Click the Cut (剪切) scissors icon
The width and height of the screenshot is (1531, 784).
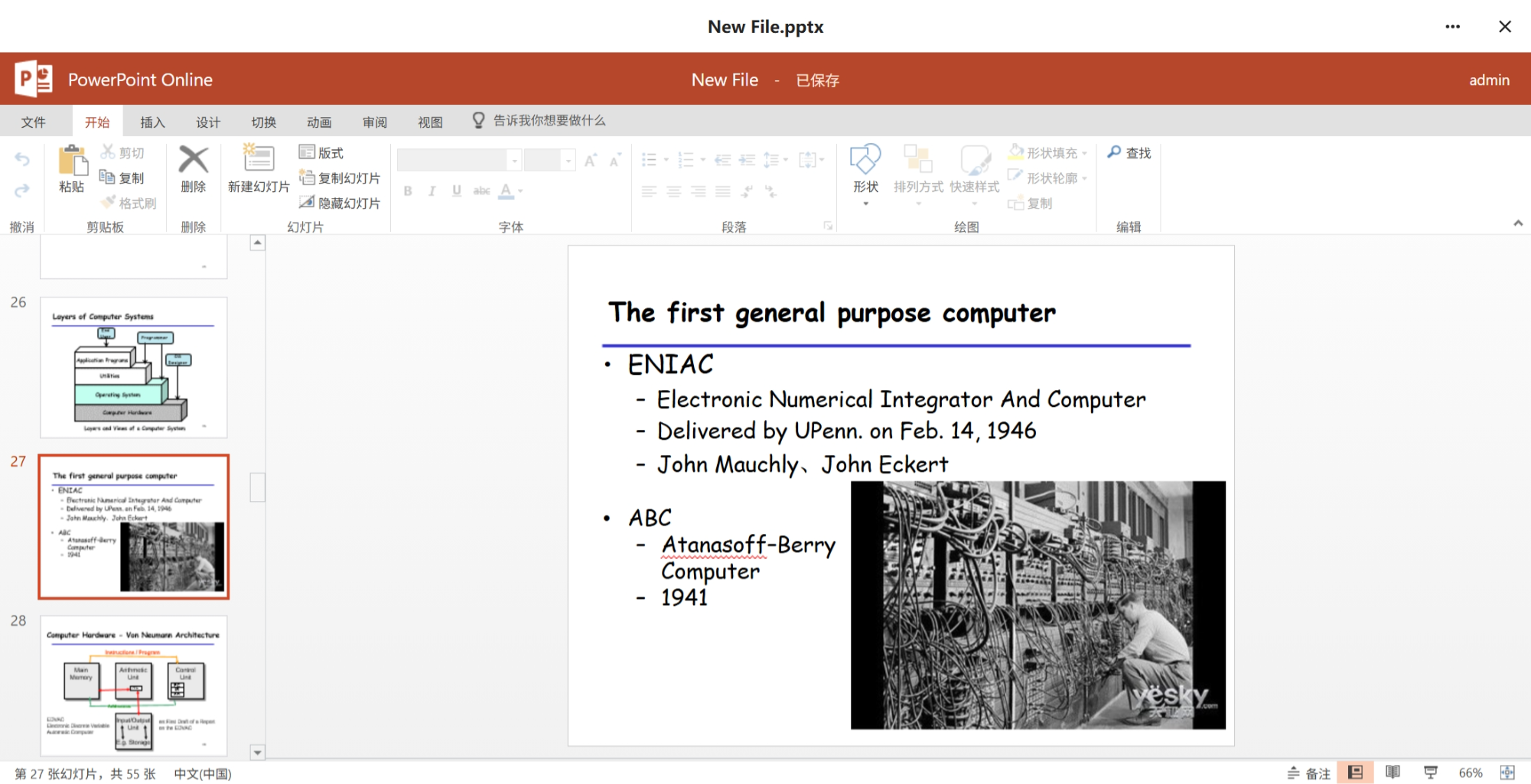point(108,152)
